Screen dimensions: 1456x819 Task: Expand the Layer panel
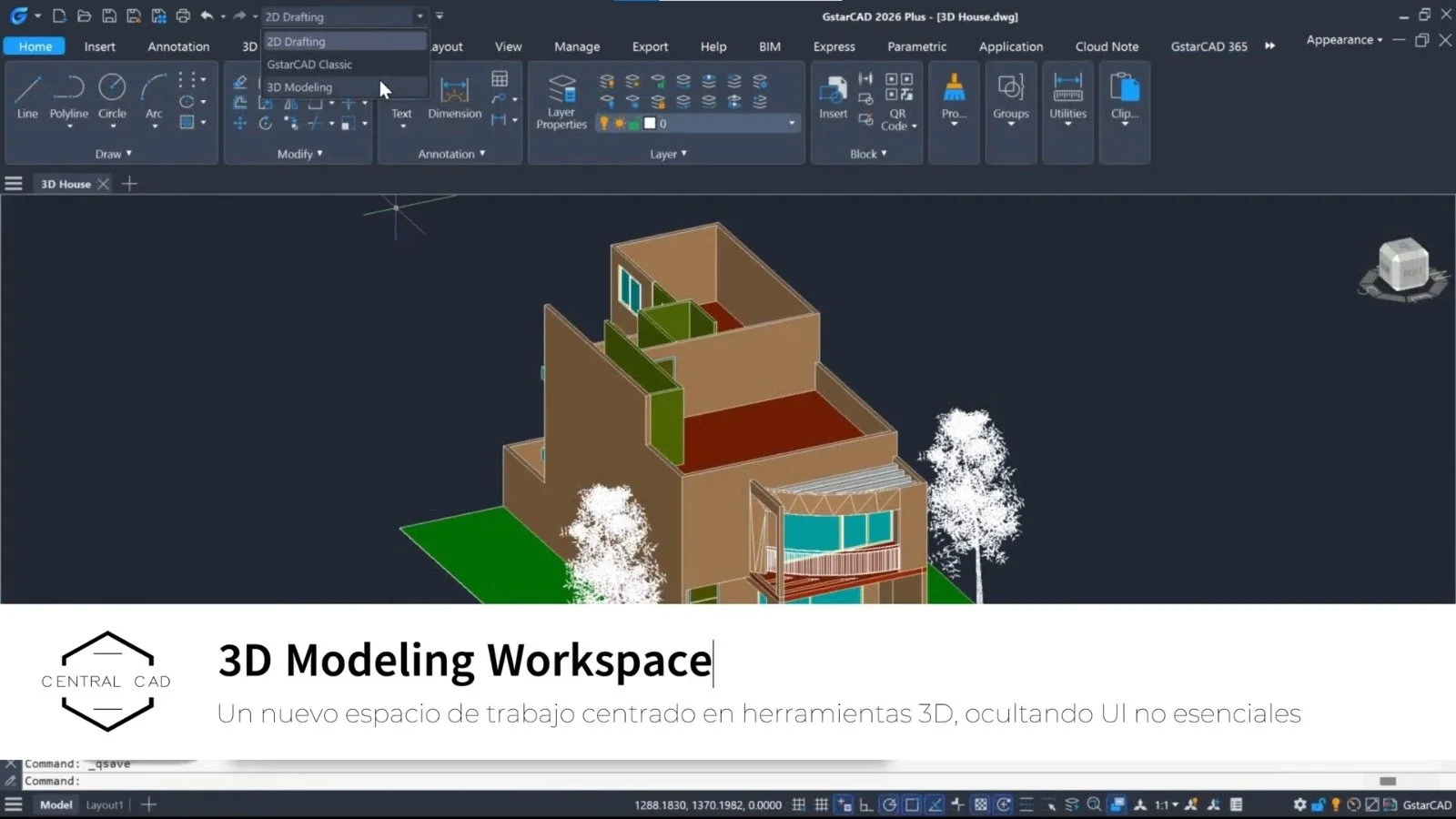pyautogui.click(x=668, y=154)
